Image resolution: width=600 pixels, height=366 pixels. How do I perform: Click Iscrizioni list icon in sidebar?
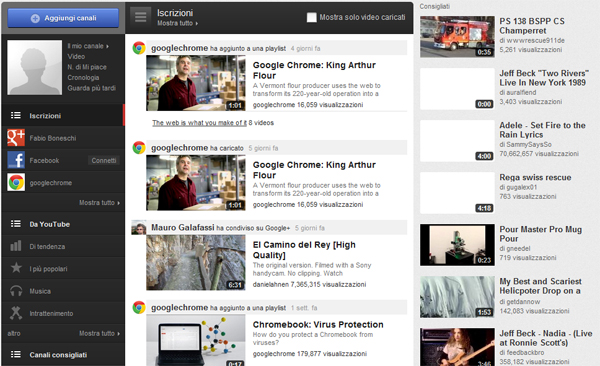pyautogui.click(x=16, y=115)
